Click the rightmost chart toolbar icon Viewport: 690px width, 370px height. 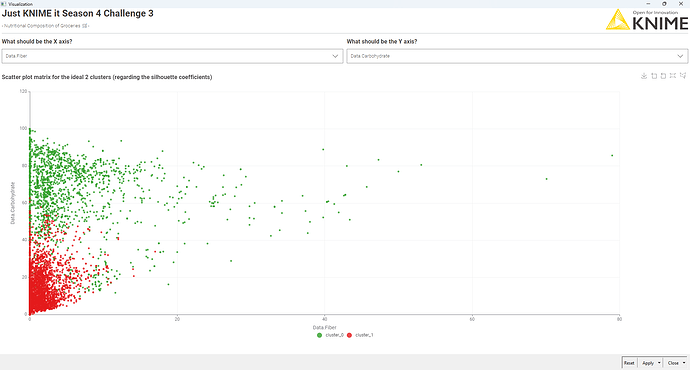click(x=683, y=76)
